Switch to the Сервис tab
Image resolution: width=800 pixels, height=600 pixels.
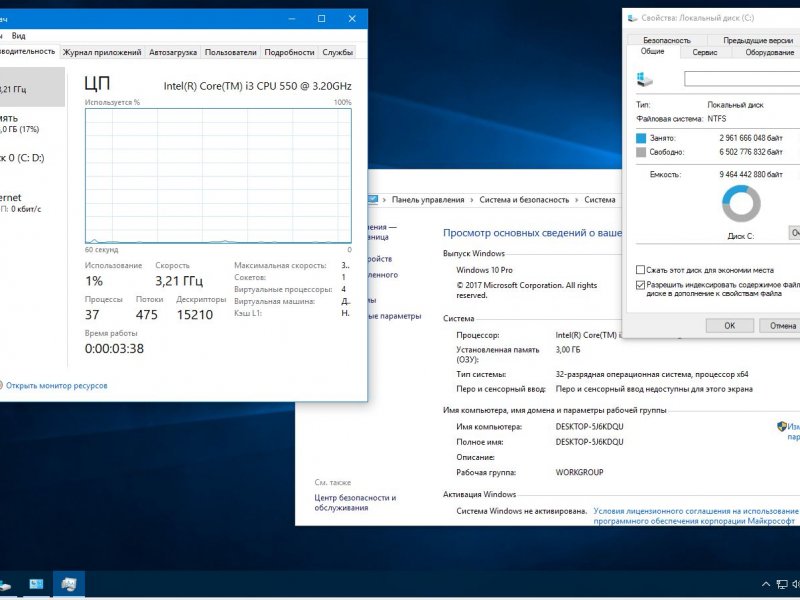tap(705, 52)
